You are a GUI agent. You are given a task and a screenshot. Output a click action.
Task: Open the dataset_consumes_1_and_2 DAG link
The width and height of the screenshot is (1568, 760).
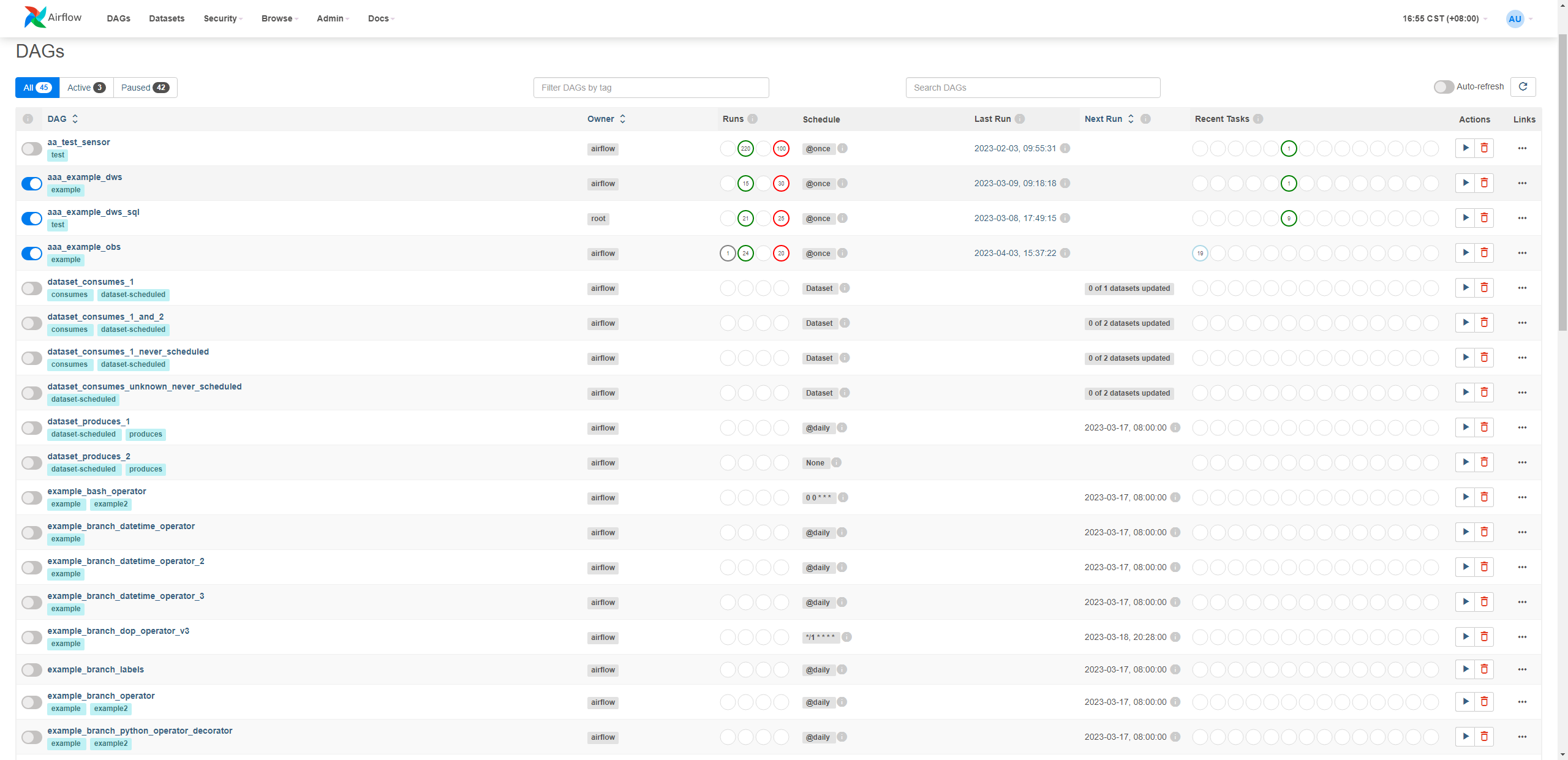coord(105,317)
